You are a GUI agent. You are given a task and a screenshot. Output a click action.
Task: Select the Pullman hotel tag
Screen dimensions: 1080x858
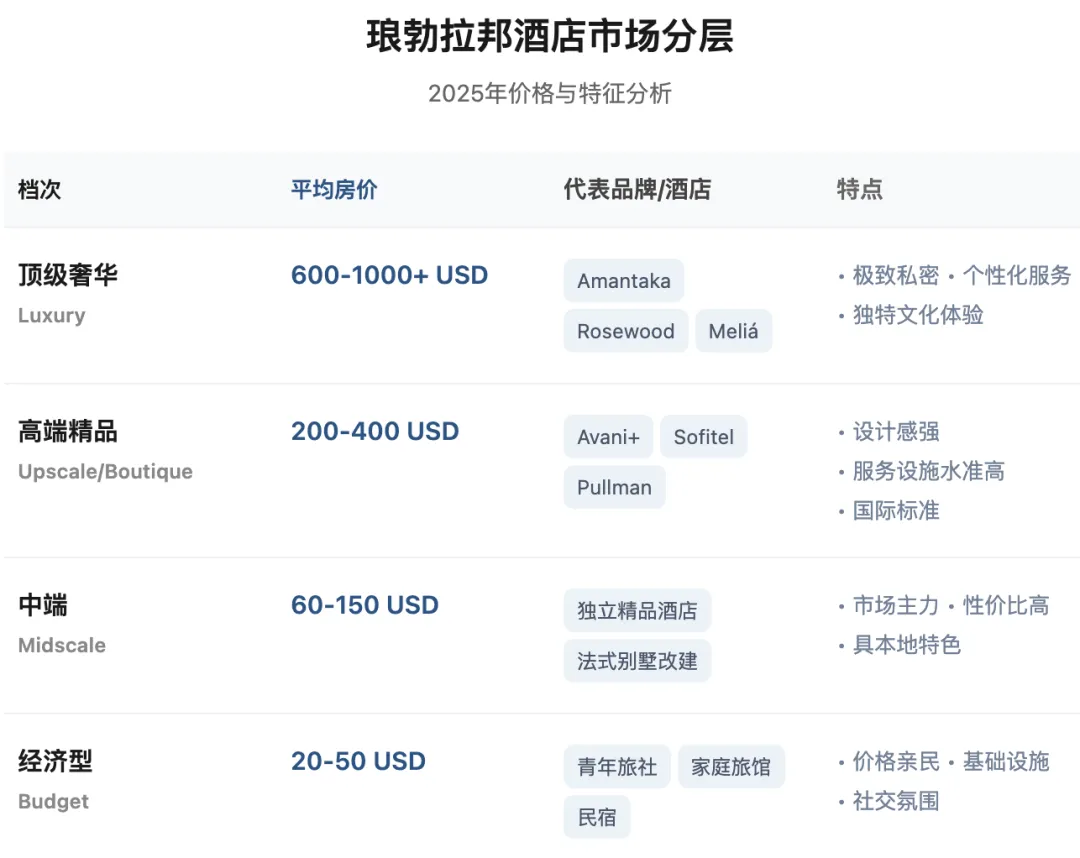click(x=614, y=487)
